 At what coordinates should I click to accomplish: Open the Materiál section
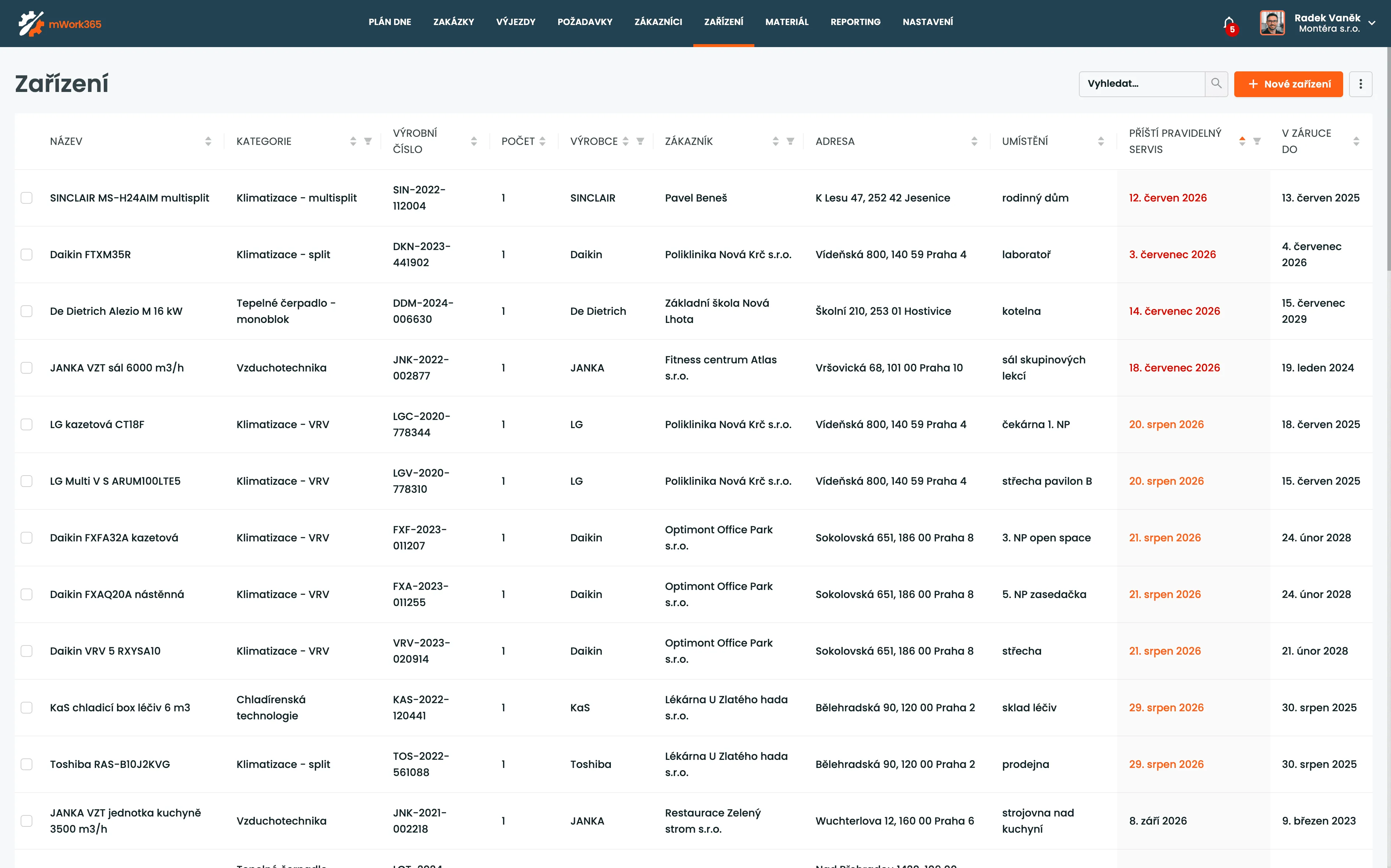tap(787, 22)
